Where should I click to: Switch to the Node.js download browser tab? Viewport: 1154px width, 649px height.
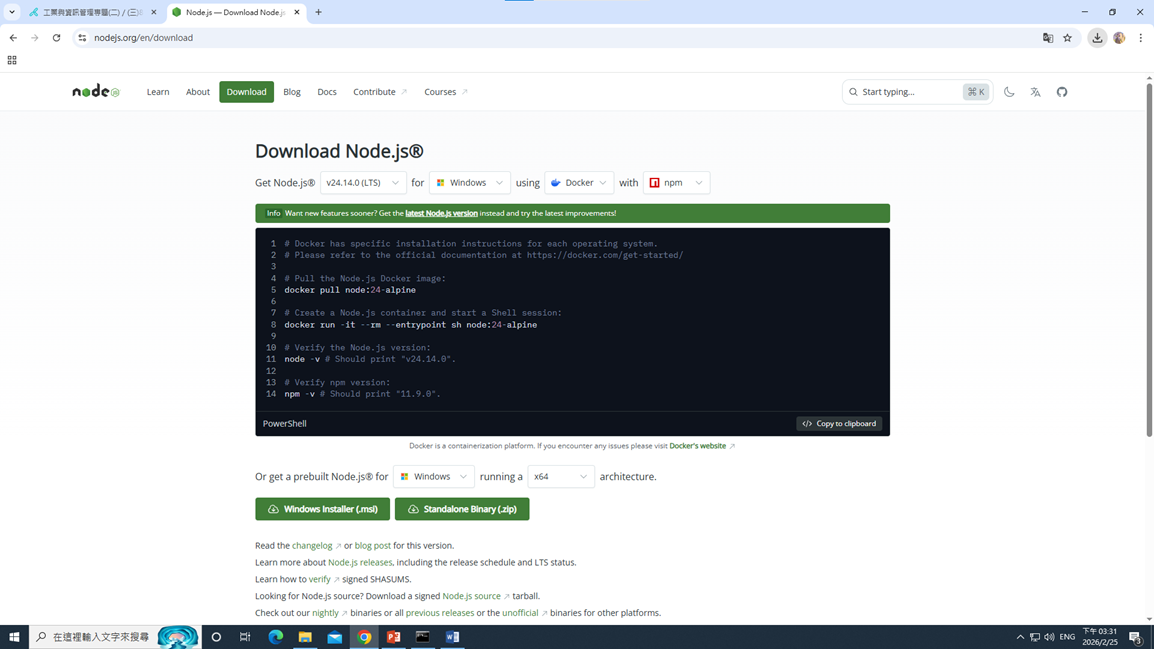click(x=237, y=14)
